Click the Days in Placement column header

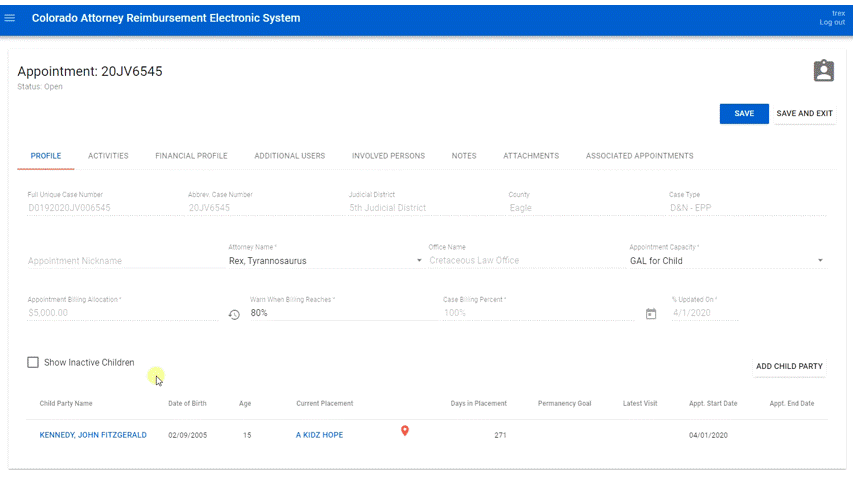[479, 403]
